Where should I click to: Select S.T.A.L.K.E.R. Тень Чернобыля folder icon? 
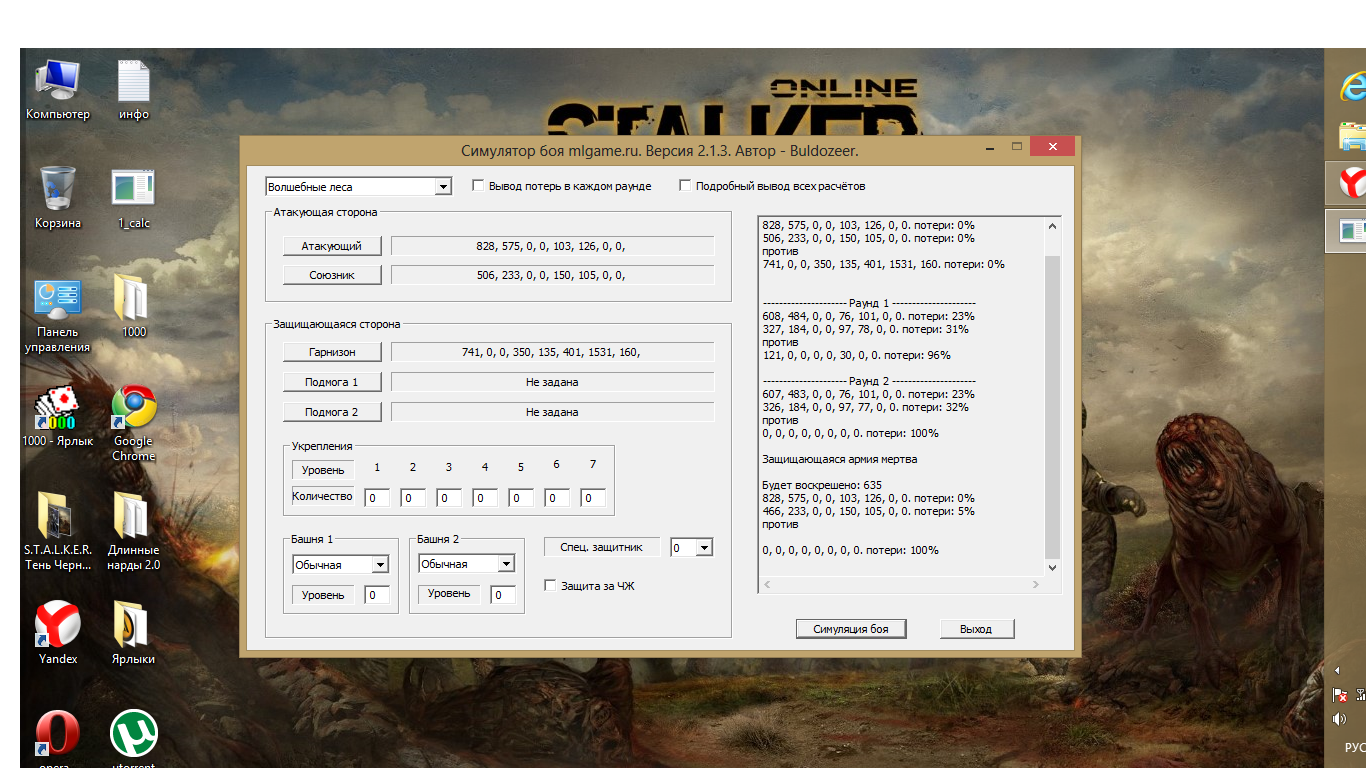[57, 531]
